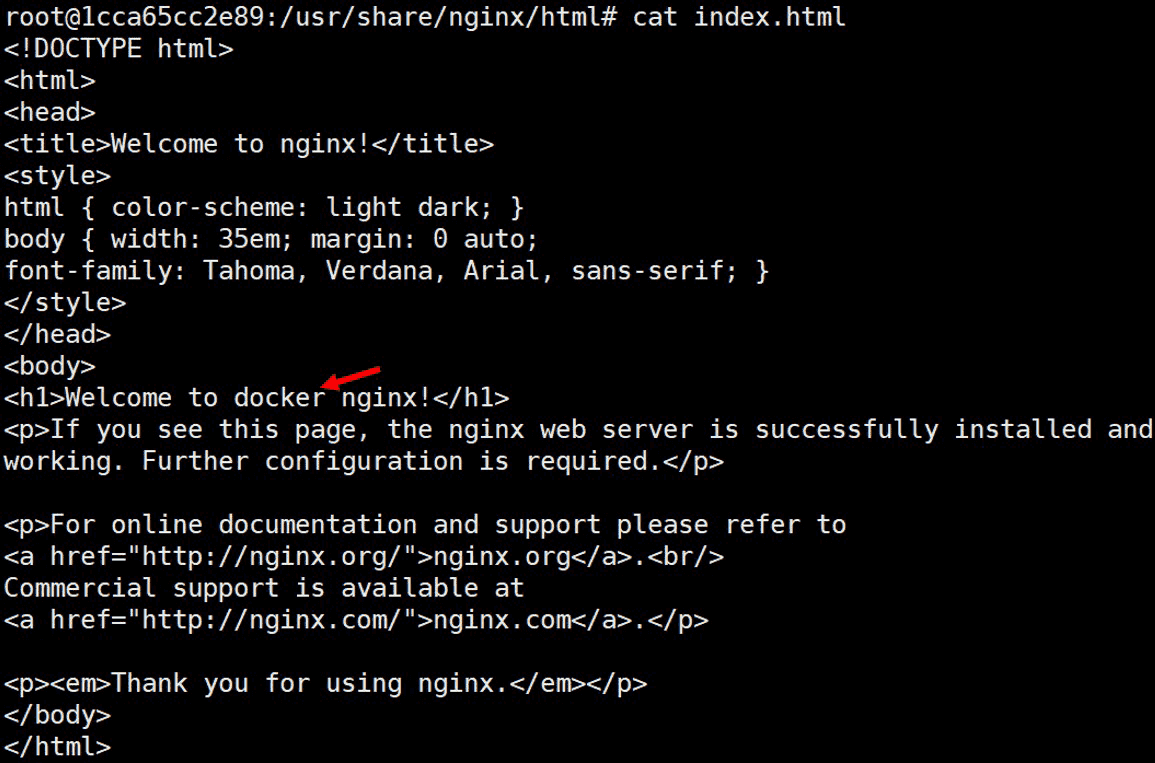
Task: Click the opening <body> tag line
Action: [50, 366]
